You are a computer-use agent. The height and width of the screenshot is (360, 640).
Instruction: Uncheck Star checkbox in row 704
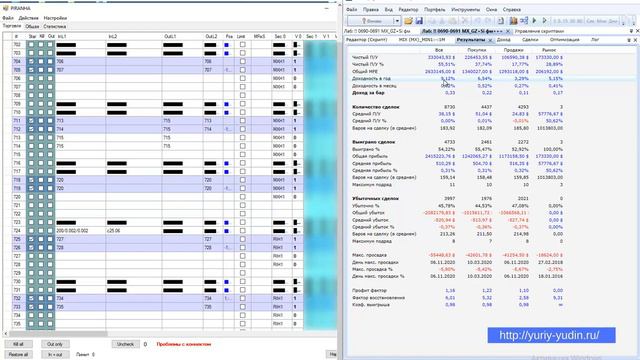(x=31, y=61)
